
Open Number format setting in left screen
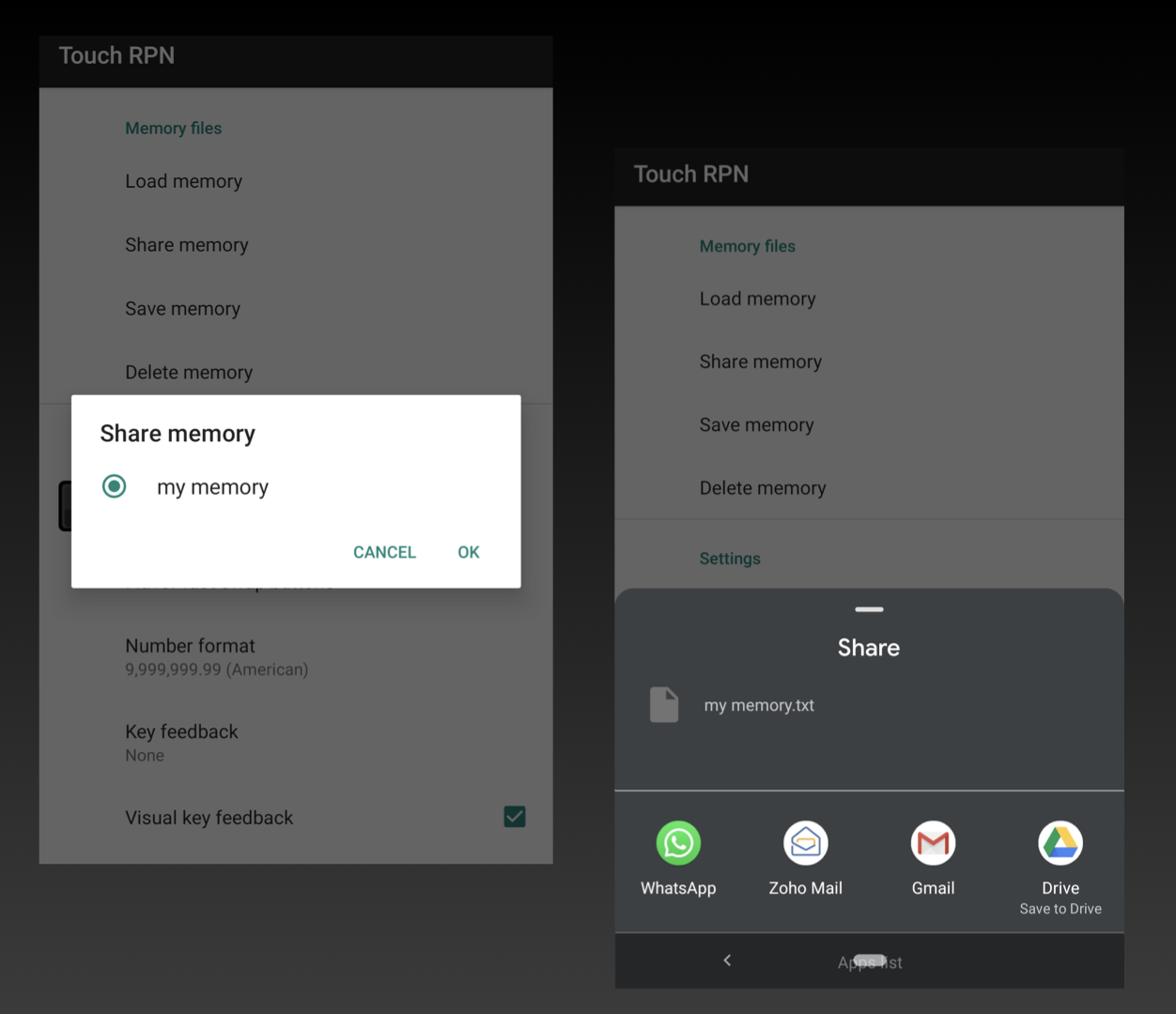point(296,657)
